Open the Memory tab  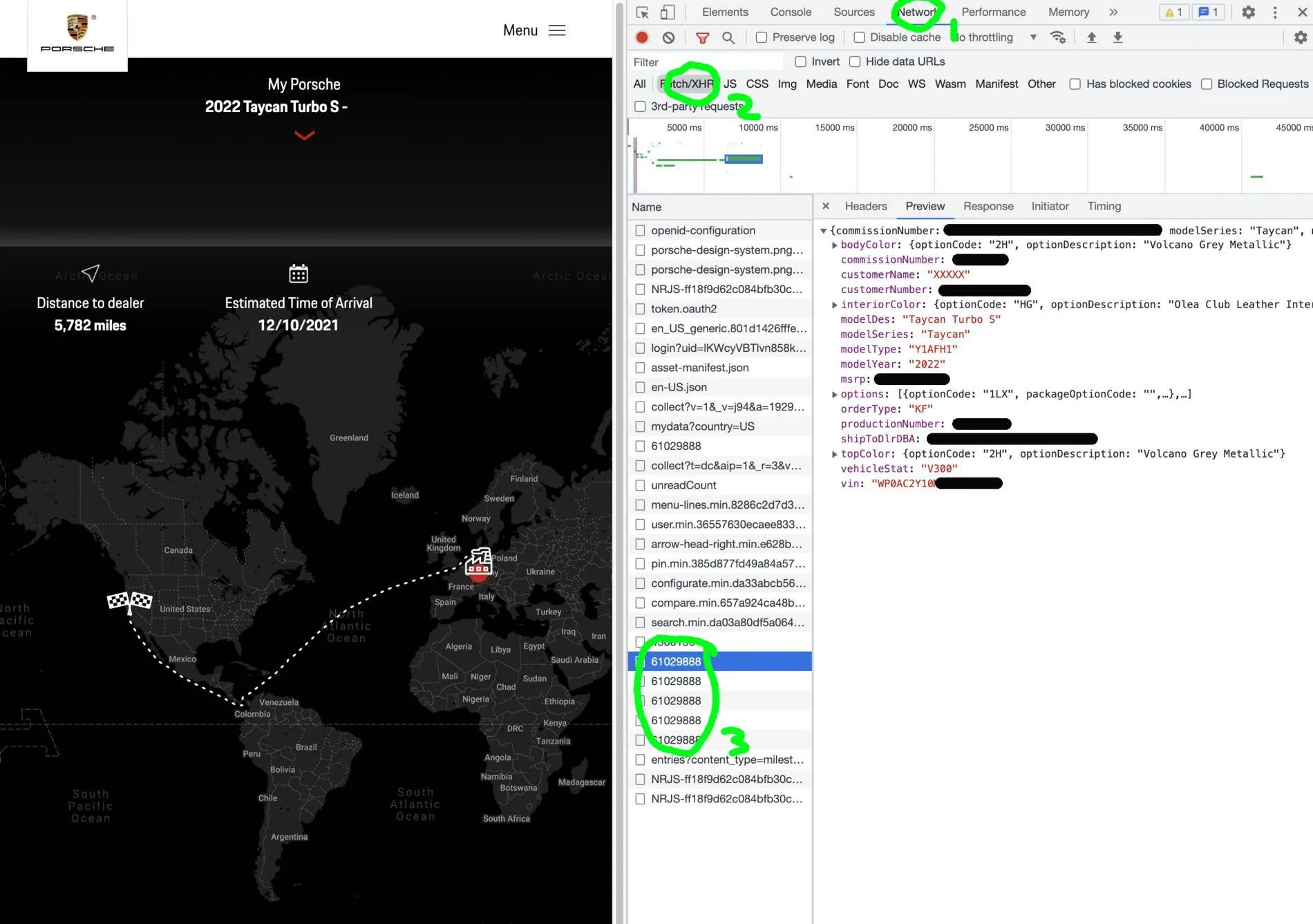click(1068, 12)
